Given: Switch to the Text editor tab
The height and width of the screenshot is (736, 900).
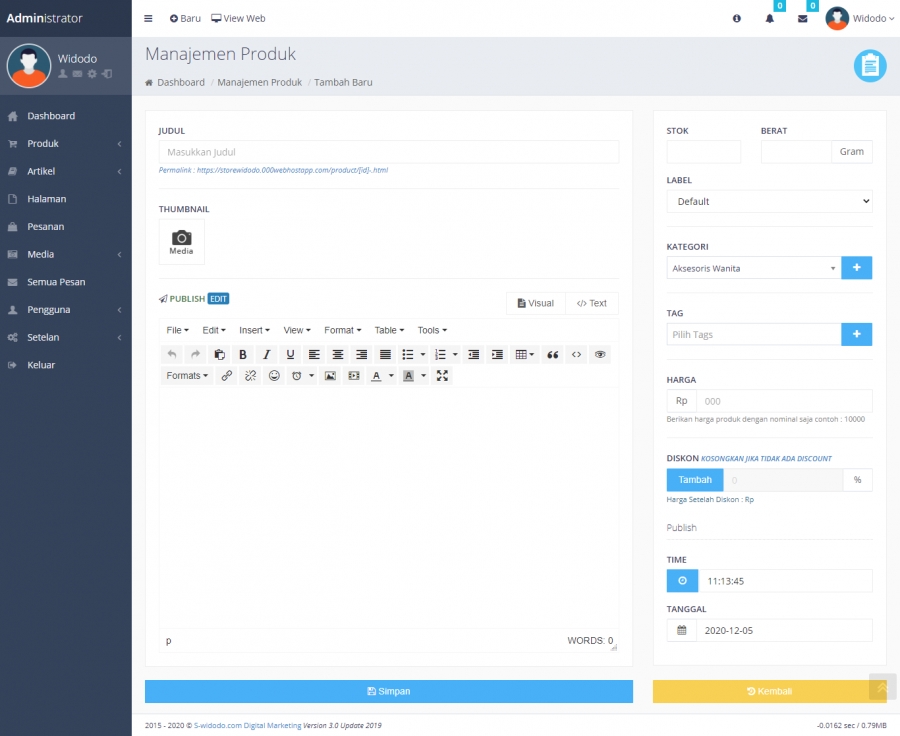Looking at the screenshot, I should point(592,303).
